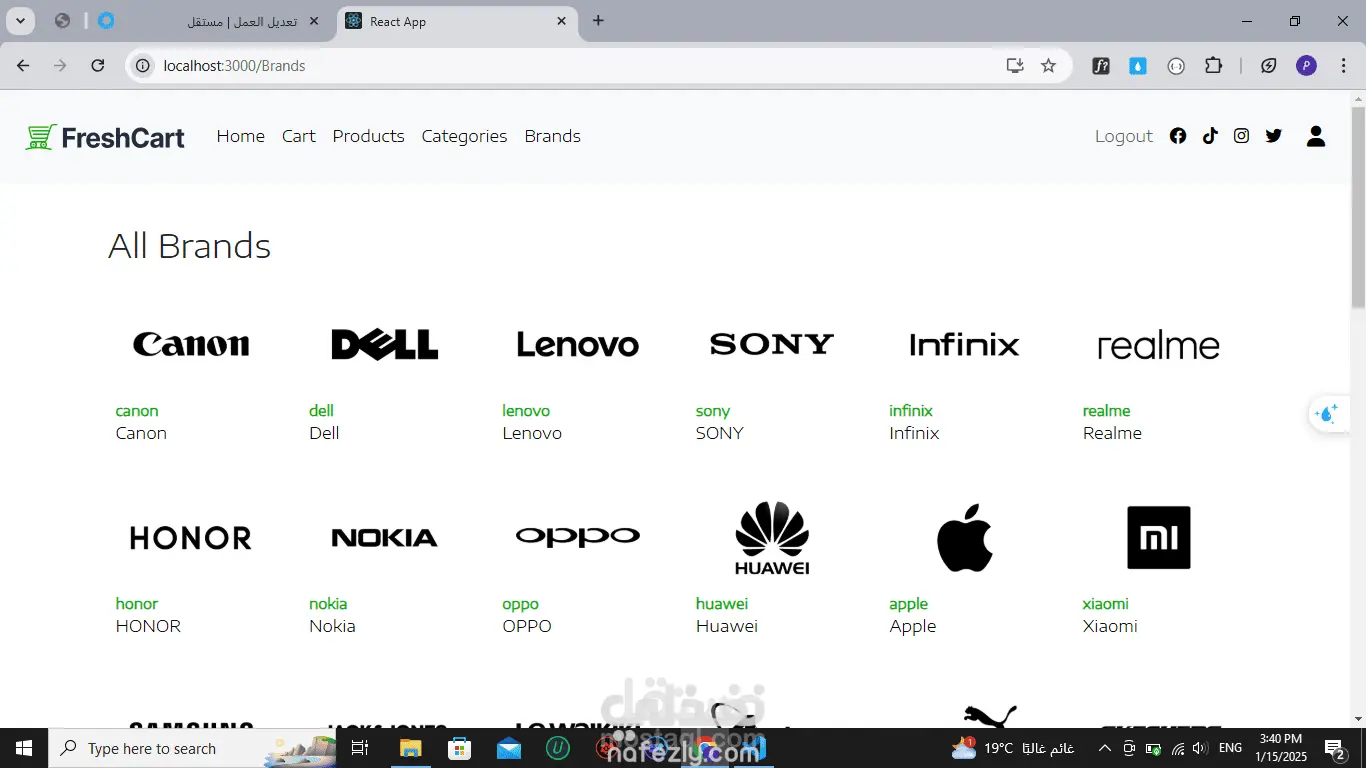The image size is (1366, 768).
Task: Open the Chrome three-dot menu
Action: click(x=1343, y=66)
